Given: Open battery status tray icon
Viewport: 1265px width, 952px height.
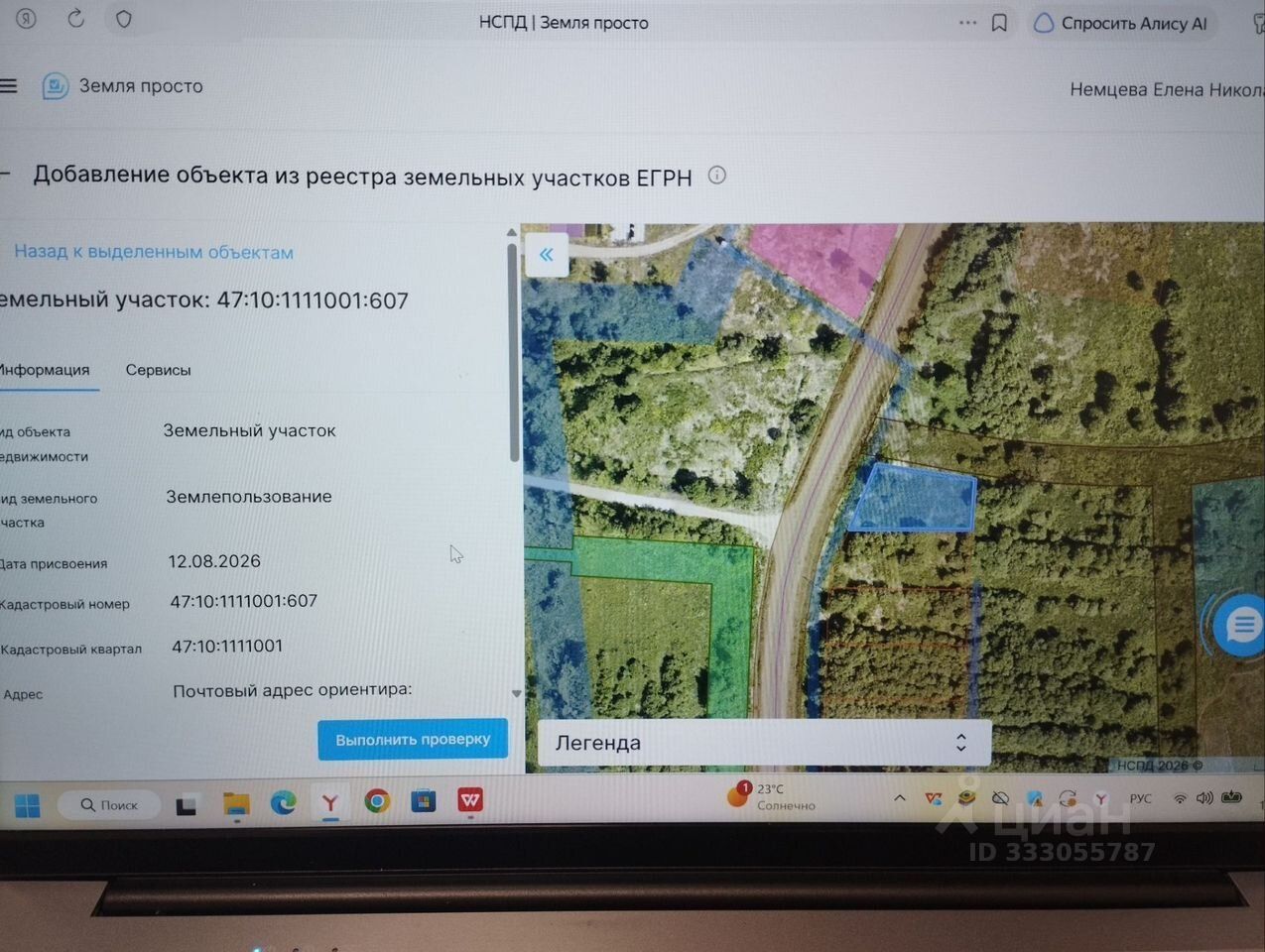Looking at the screenshot, I should tap(1231, 796).
